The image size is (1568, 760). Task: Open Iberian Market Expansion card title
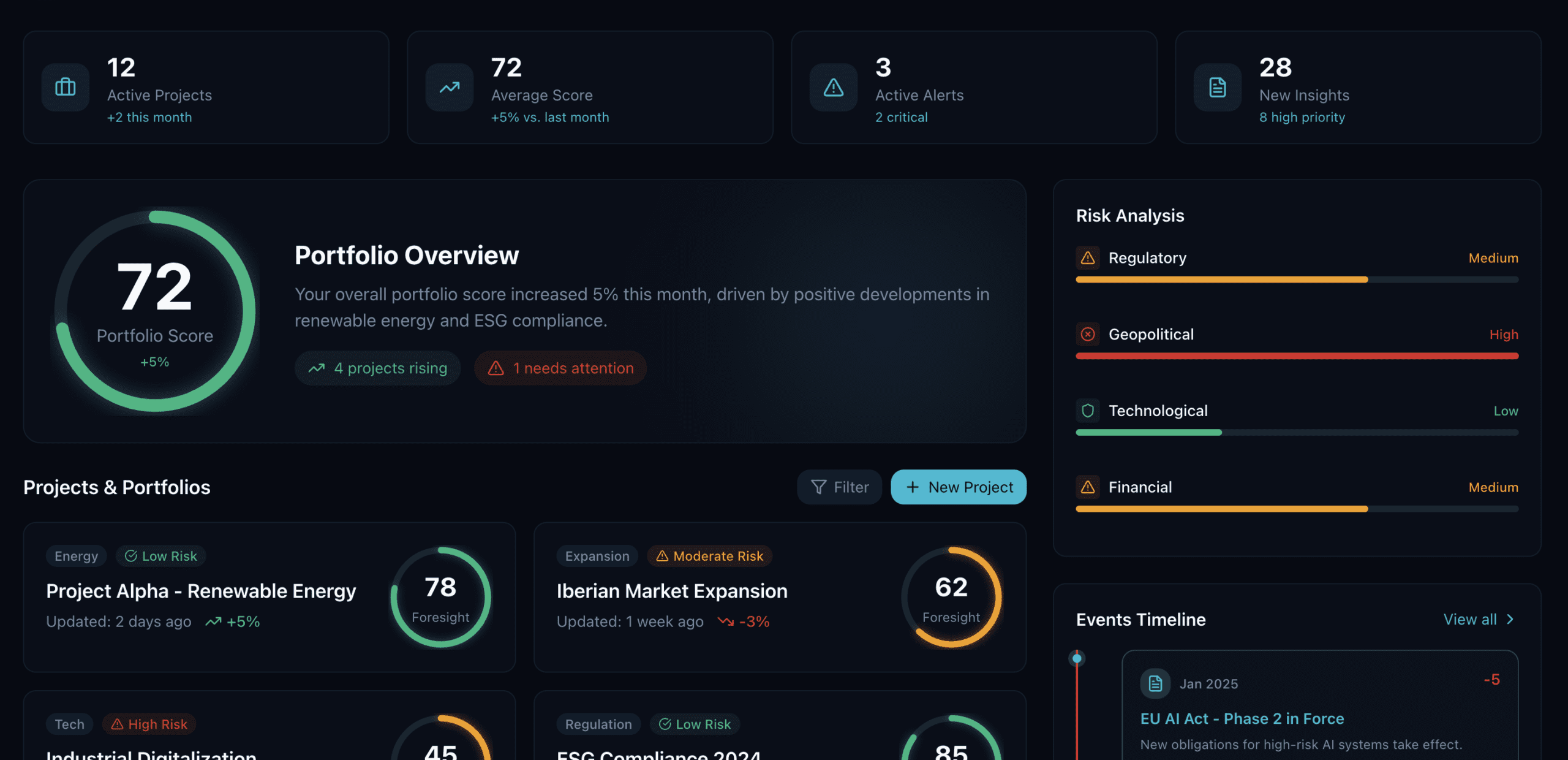(672, 591)
